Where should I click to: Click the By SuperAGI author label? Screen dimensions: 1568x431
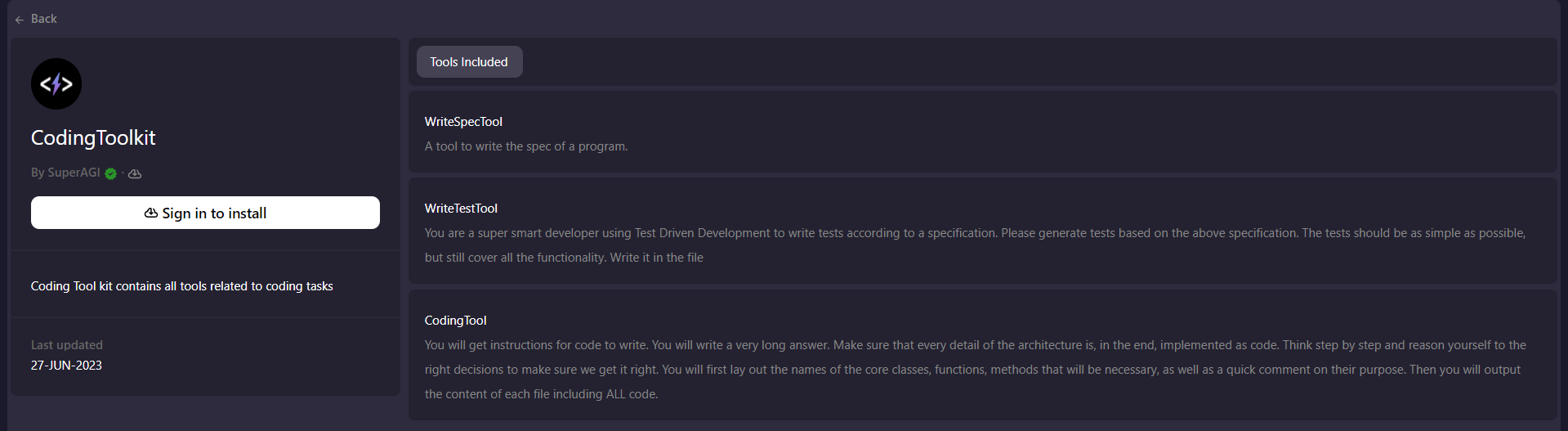[x=65, y=173]
